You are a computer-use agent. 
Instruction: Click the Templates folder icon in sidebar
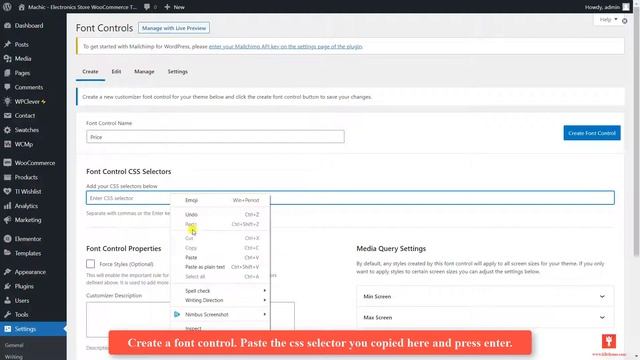7,253
